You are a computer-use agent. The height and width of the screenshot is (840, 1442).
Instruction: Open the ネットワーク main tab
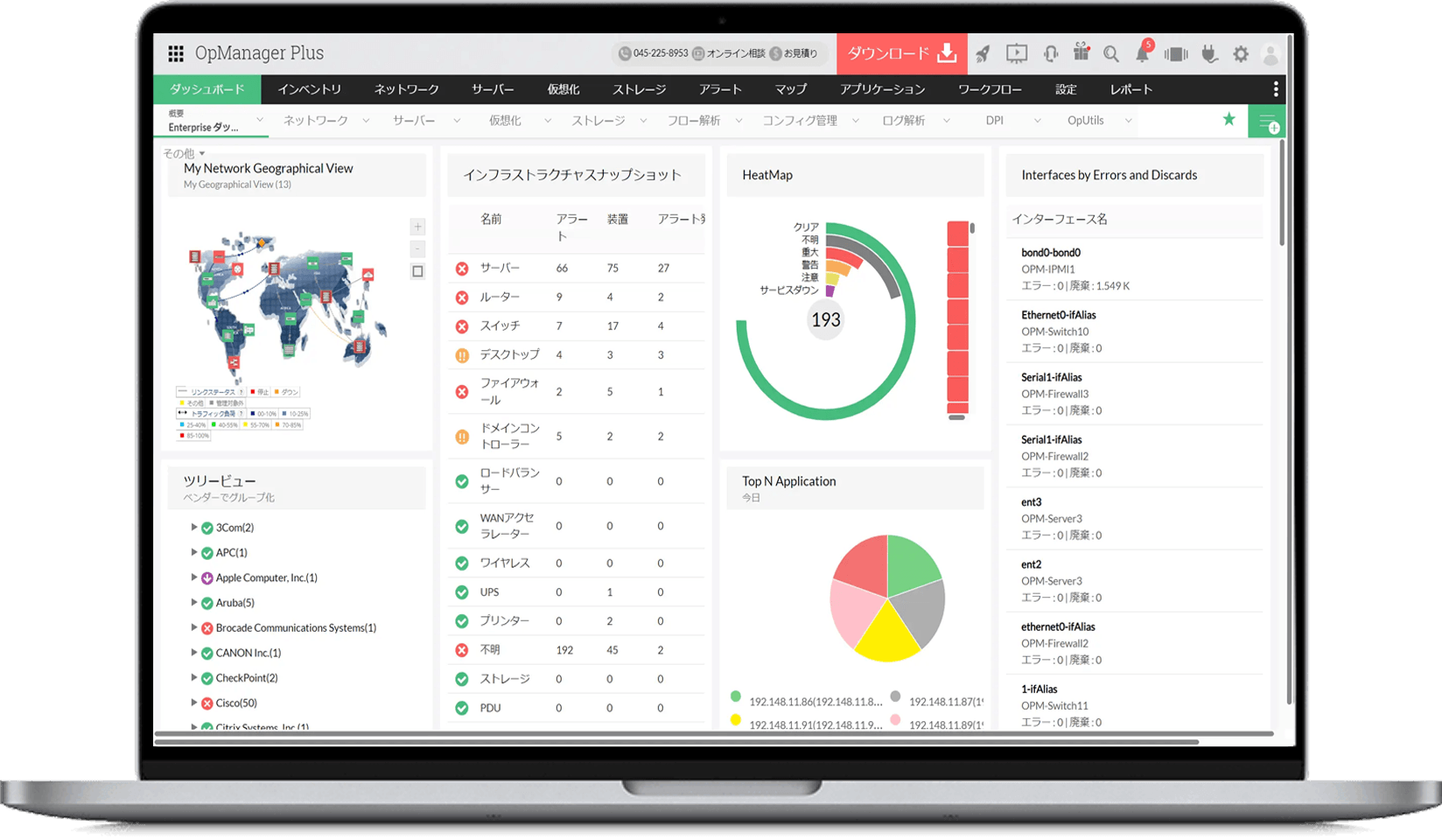(x=407, y=89)
